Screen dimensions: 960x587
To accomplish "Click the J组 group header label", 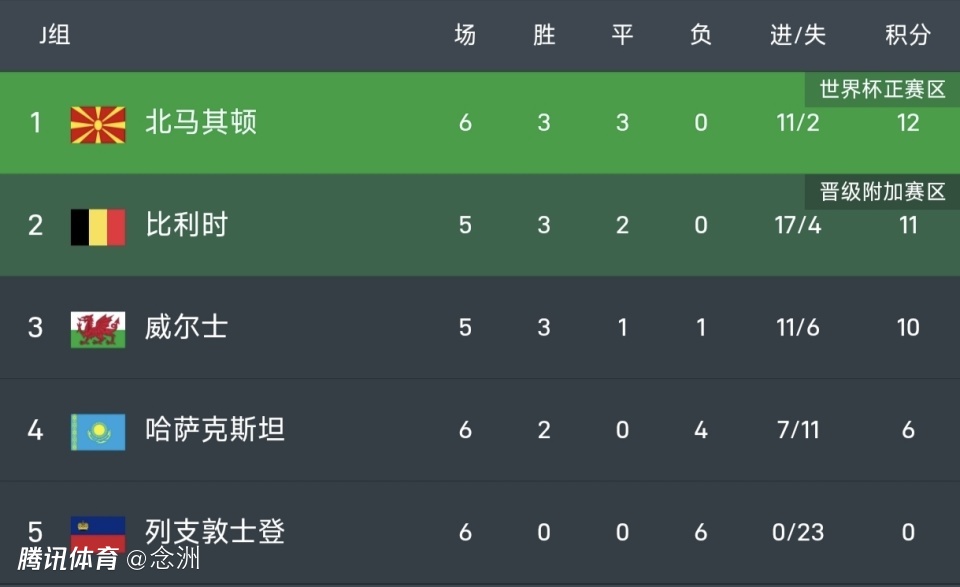I will (55, 36).
